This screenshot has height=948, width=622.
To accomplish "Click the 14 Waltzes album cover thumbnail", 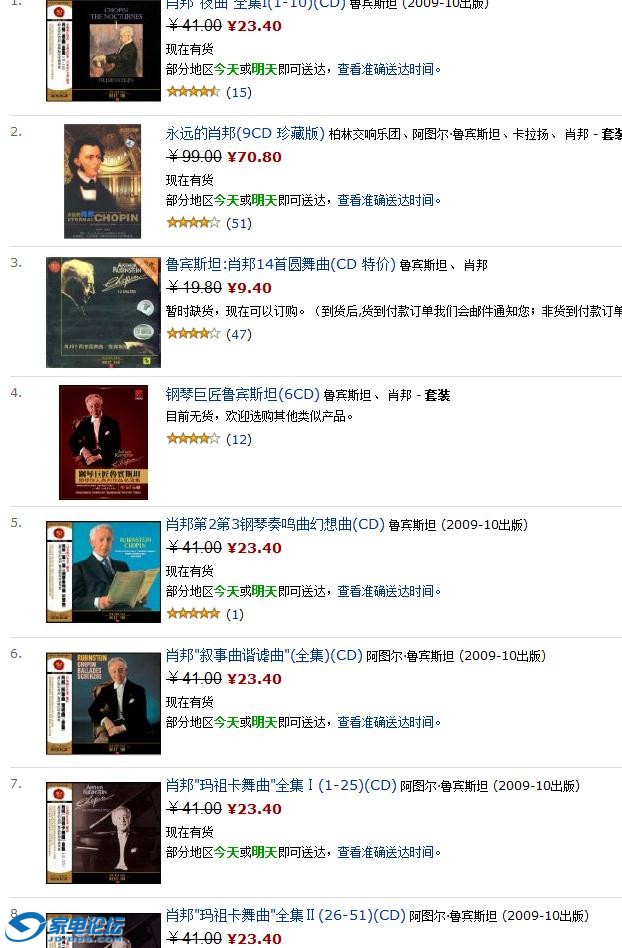I will [x=103, y=312].
